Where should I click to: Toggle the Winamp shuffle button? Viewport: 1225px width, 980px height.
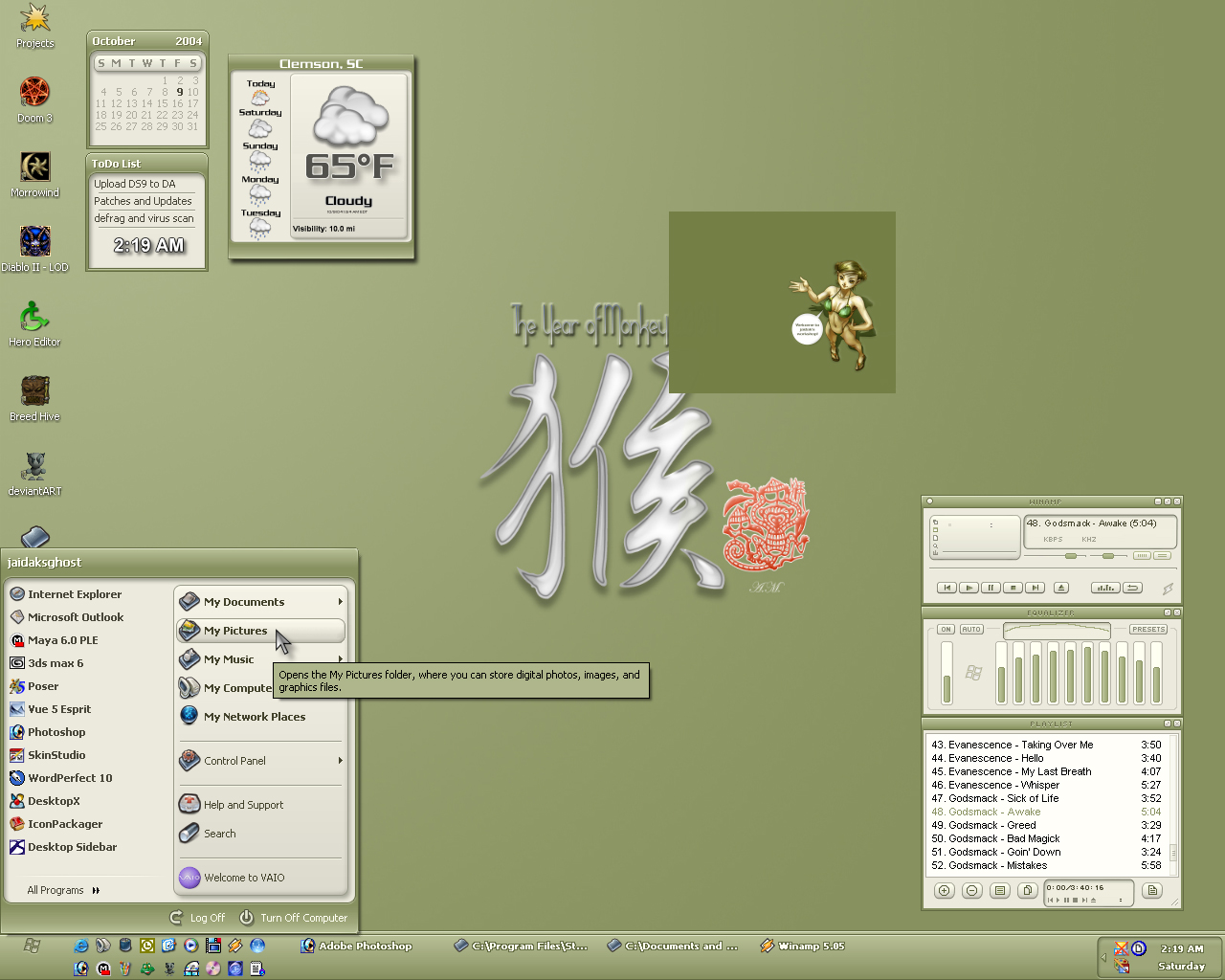pyautogui.click(x=1105, y=588)
